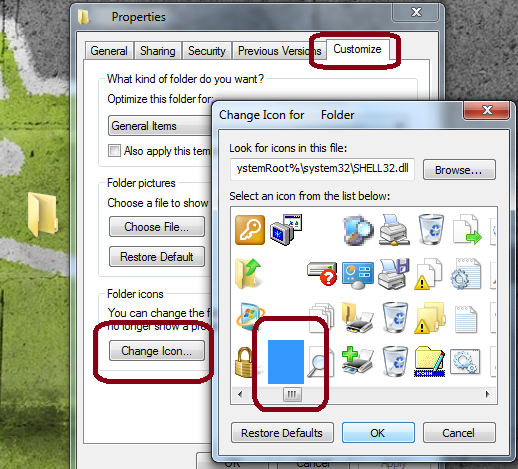The height and width of the screenshot is (469, 518).
Task: Select the drive with red question mark icon
Action: point(322,274)
